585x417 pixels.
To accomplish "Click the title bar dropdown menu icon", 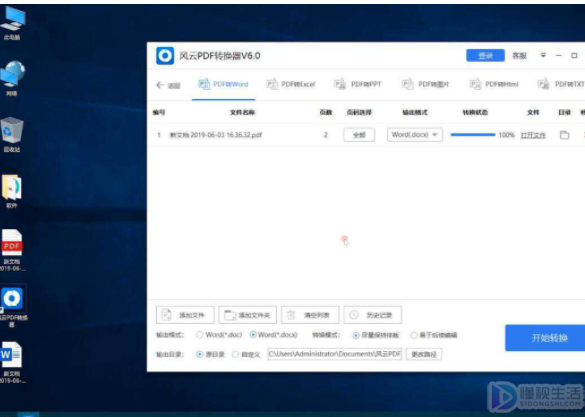I will point(543,55).
